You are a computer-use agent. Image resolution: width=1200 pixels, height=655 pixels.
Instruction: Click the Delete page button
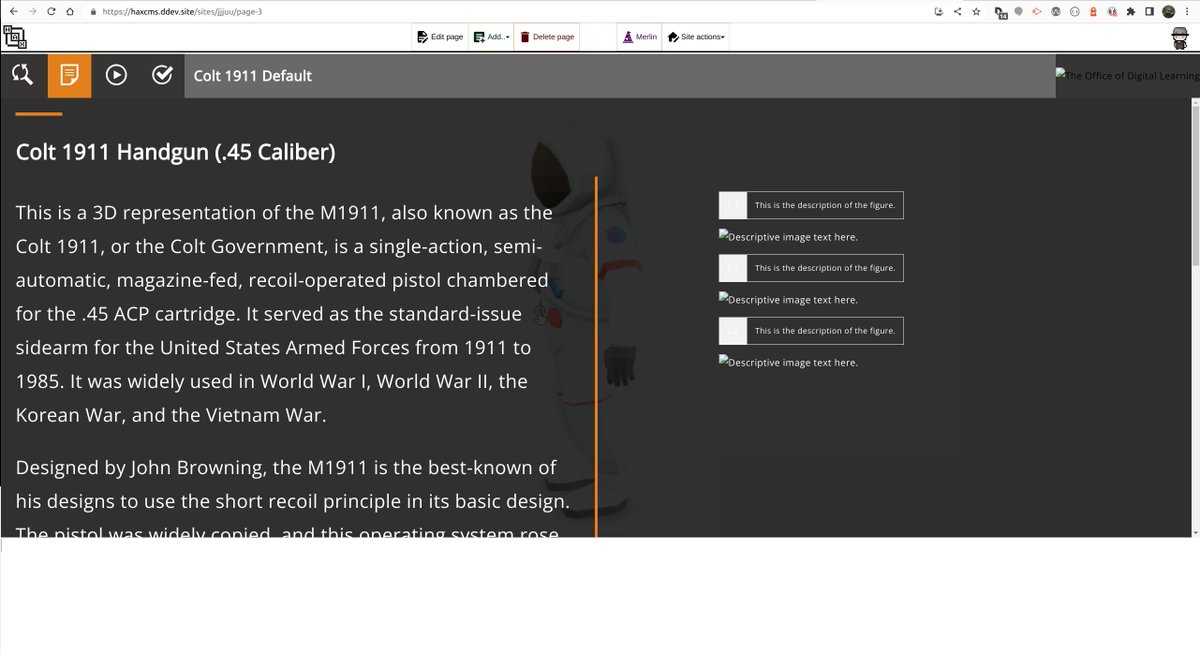point(547,37)
